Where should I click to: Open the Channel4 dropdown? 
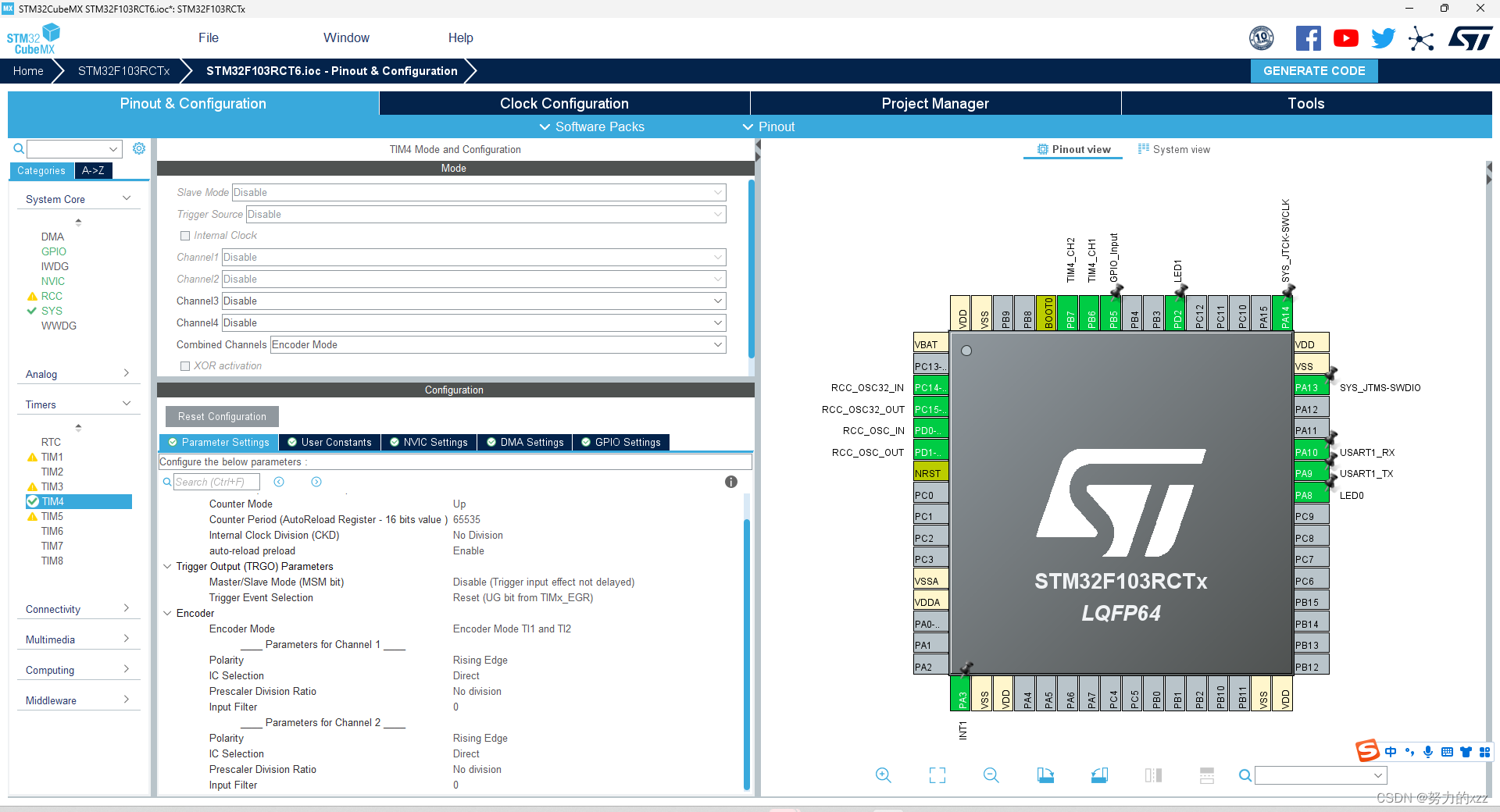tap(473, 323)
